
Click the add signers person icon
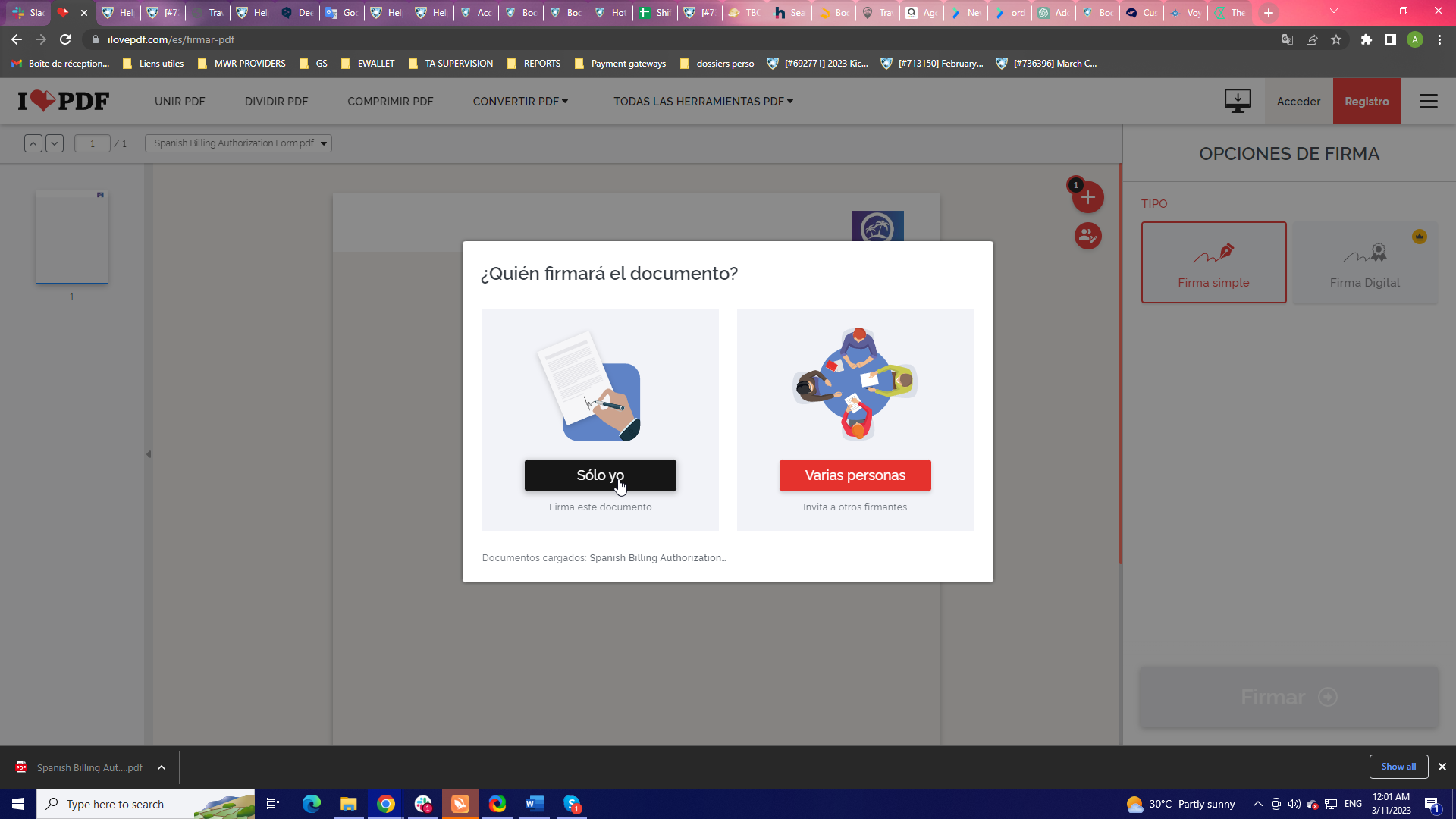point(1088,237)
